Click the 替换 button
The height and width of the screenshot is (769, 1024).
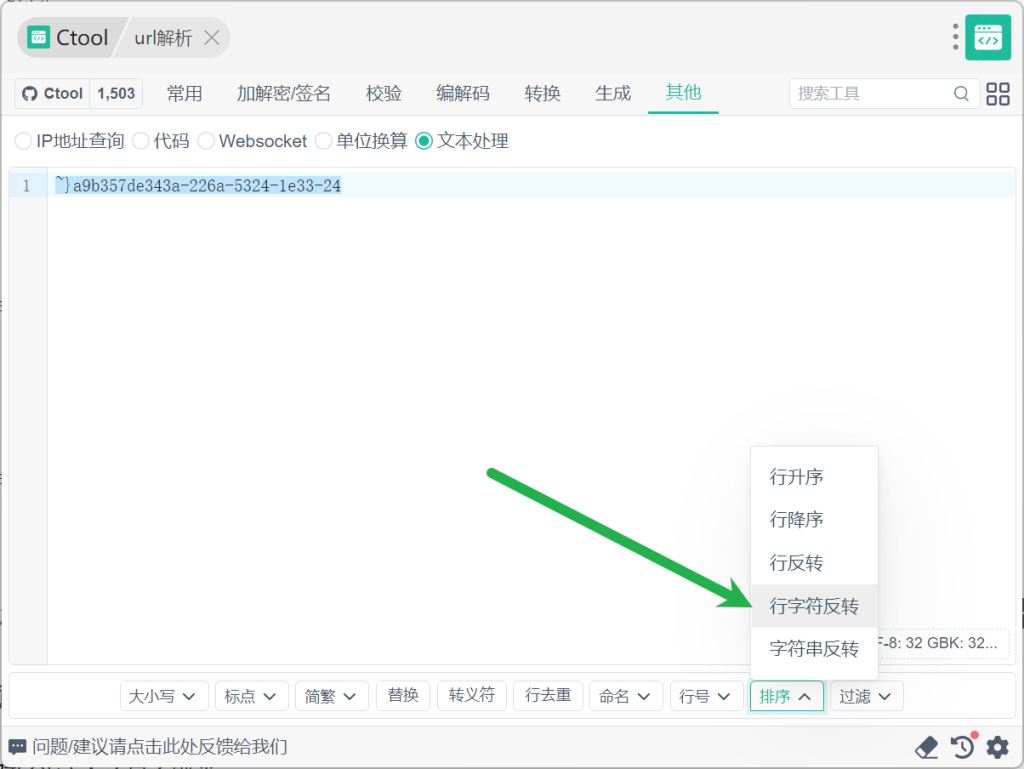tap(403, 695)
